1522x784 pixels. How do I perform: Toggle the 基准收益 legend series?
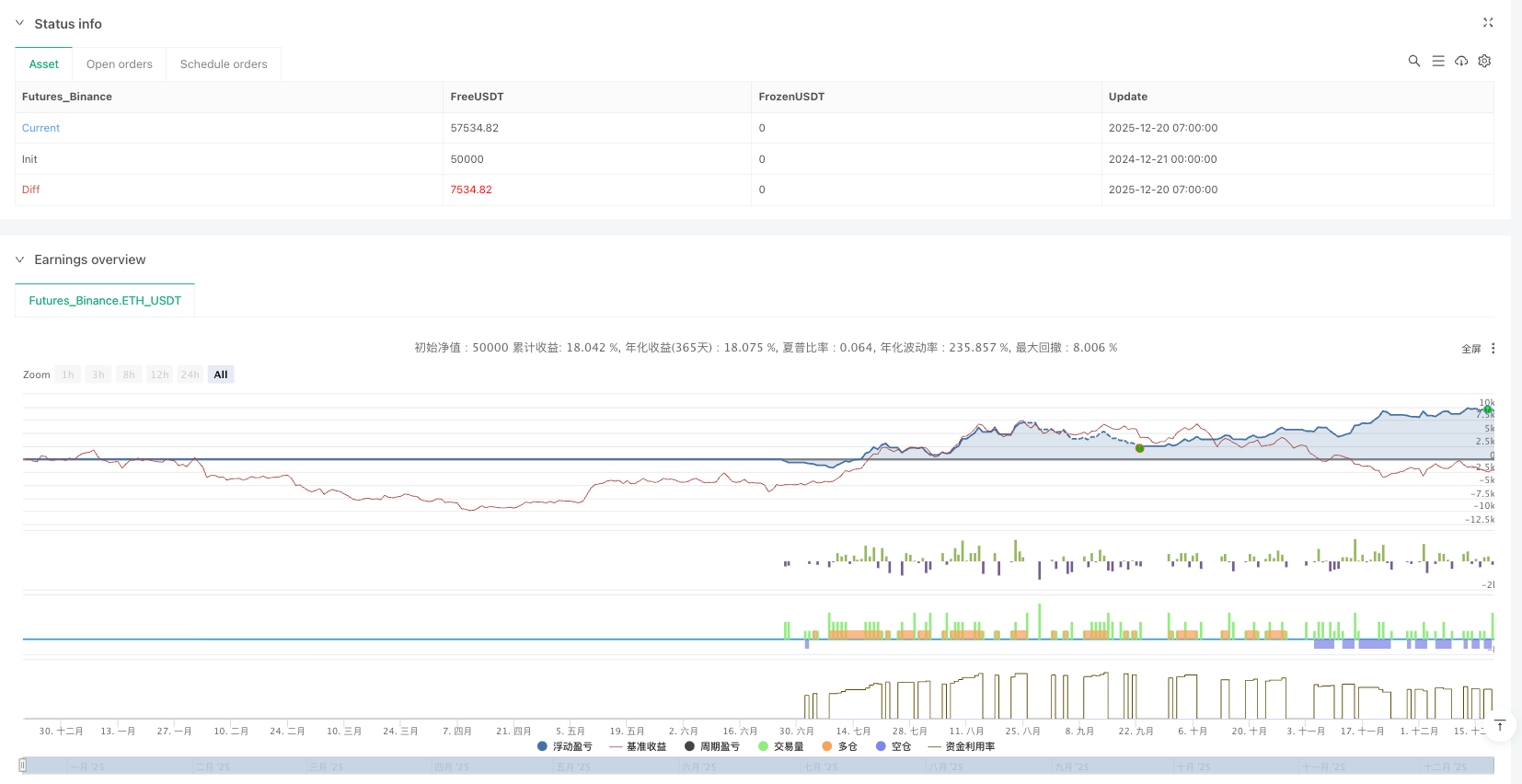click(x=638, y=746)
